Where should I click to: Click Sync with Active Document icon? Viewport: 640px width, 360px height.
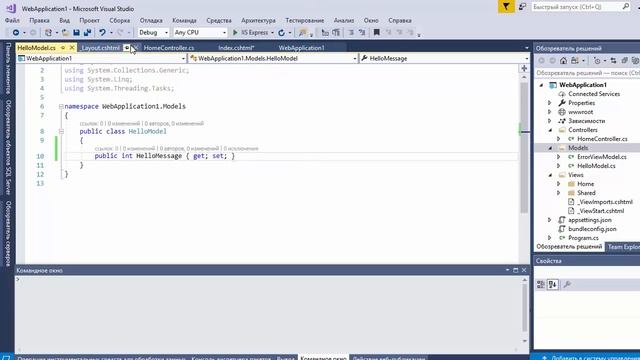(613, 61)
